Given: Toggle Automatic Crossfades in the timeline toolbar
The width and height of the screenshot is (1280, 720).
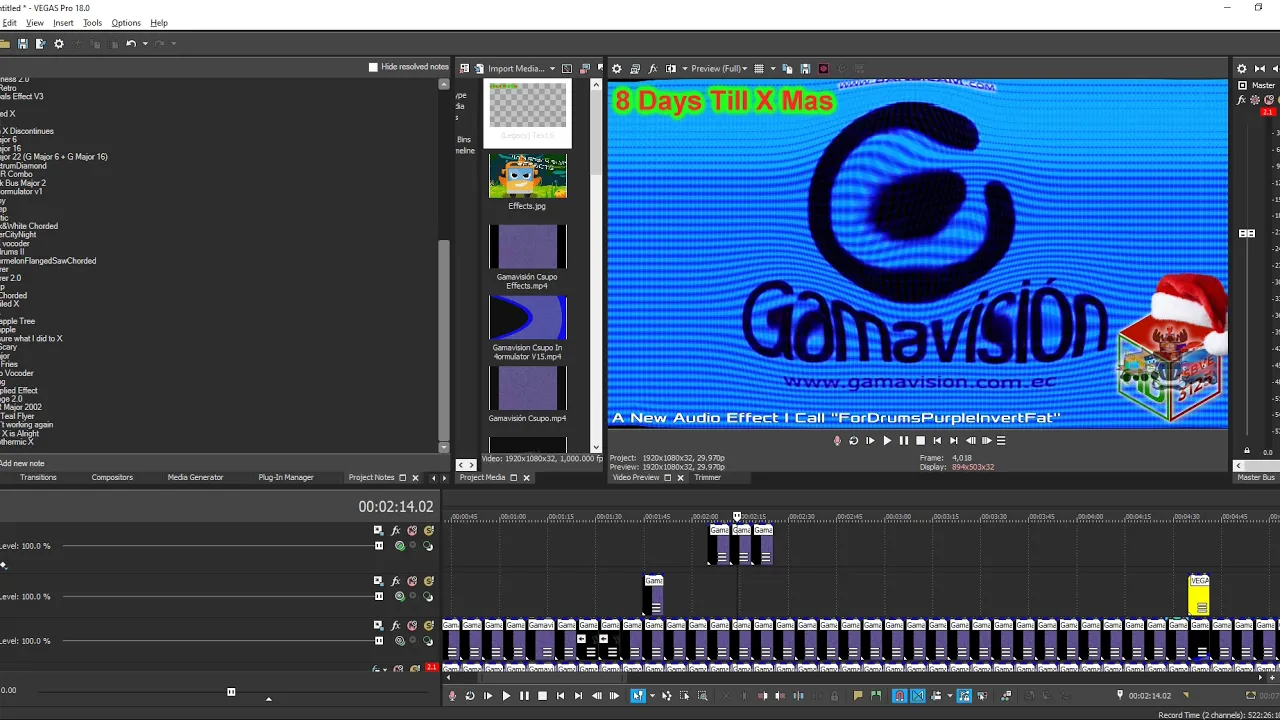Looking at the screenshot, I should click(918, 696).
